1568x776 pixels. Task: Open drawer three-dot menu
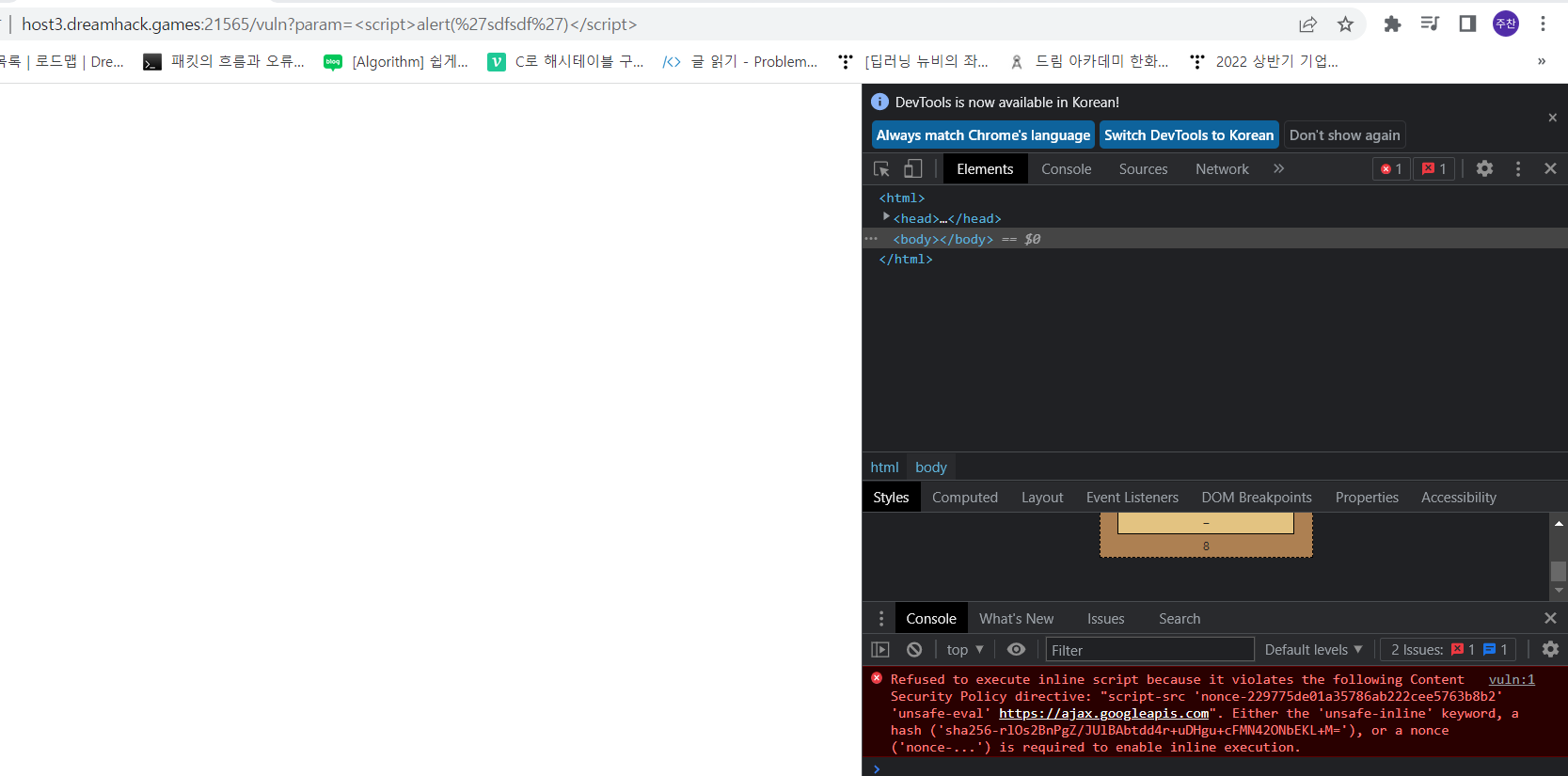tap(881, 618)
